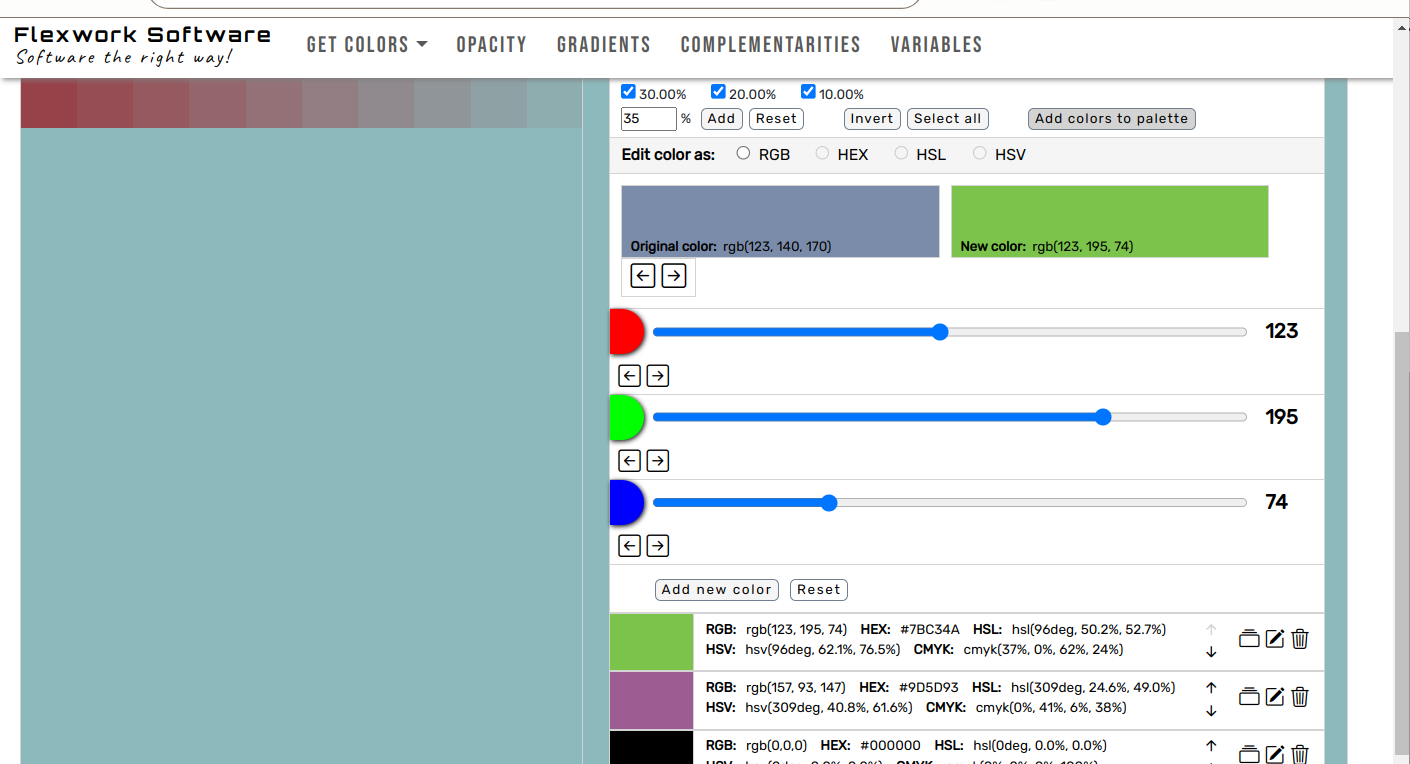Click the Invert button

[x=872, y=119]
